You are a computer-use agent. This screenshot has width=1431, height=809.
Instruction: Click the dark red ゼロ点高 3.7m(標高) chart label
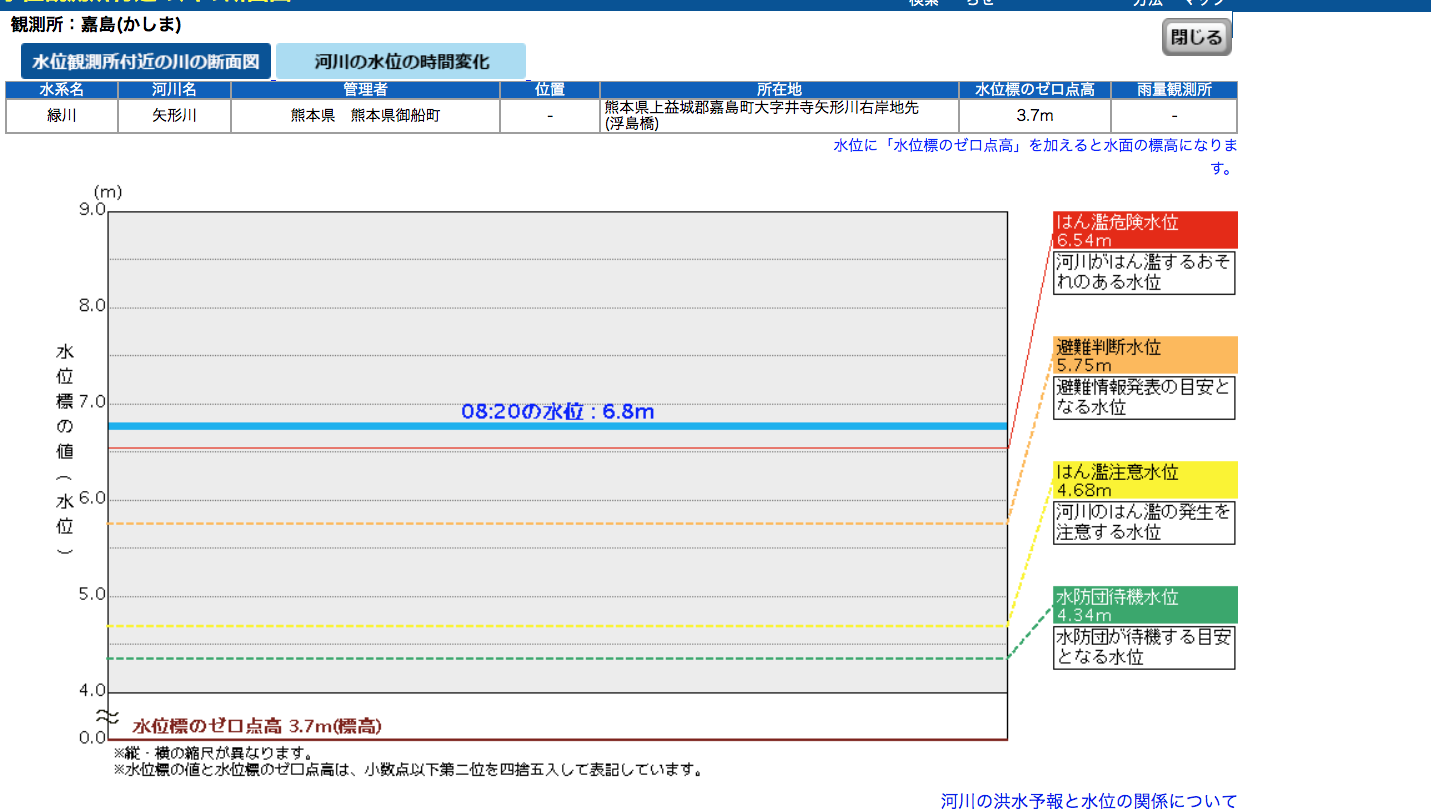[x=257, y=725]
